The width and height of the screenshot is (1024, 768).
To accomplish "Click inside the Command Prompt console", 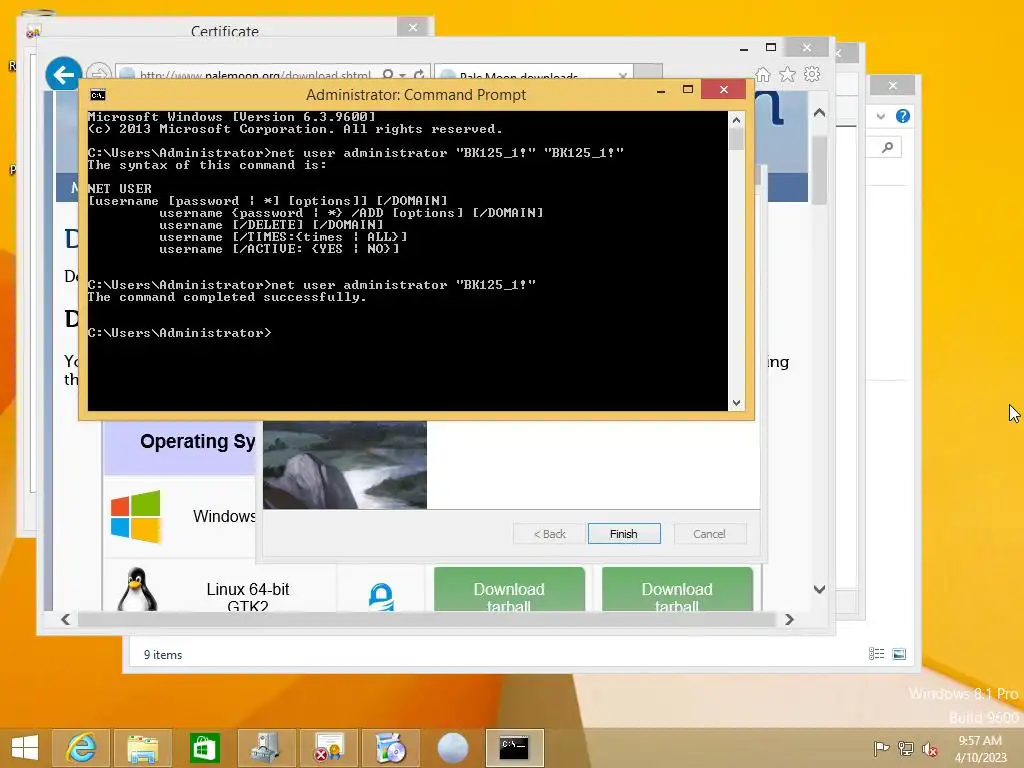I will 408,261.
